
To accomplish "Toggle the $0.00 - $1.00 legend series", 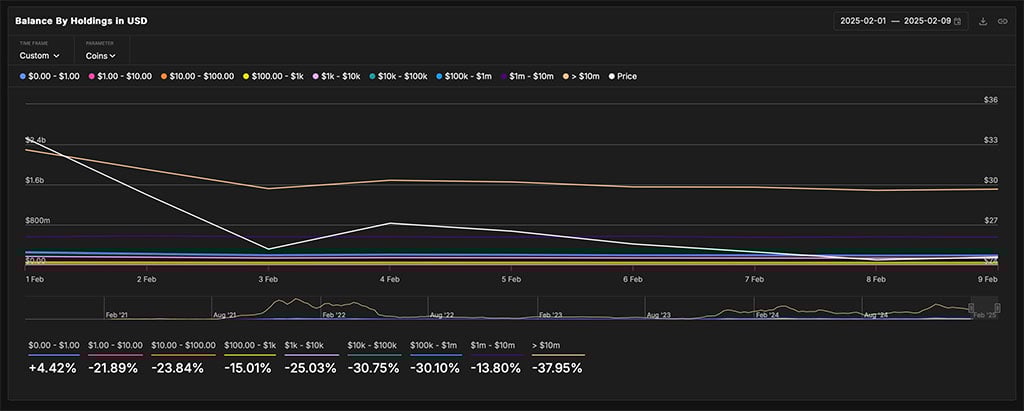I will pos(50,76).
